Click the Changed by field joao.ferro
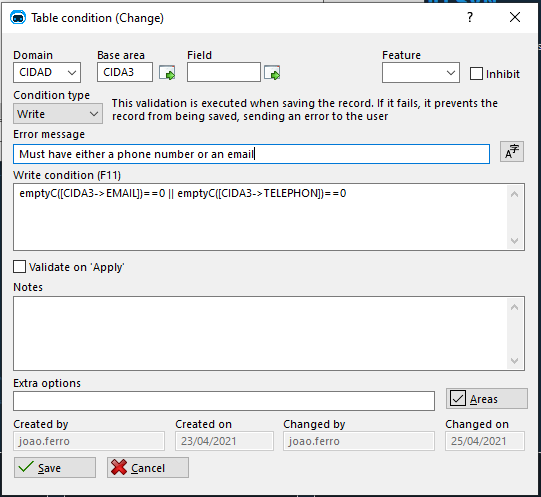Viewport: 541px width, 497px height. 359,441
